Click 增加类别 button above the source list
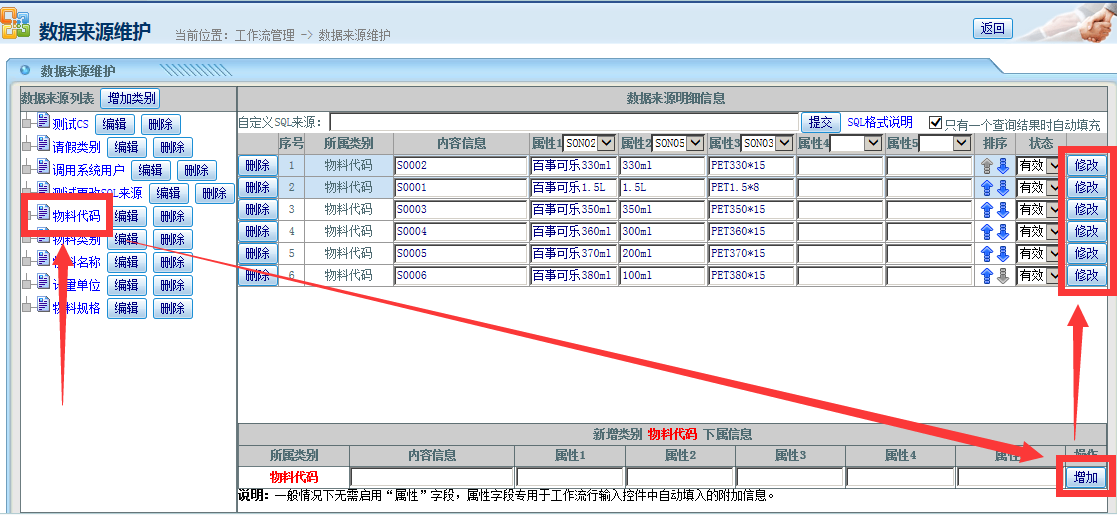Screen dimensions: 1117x515 pos(130,98)
